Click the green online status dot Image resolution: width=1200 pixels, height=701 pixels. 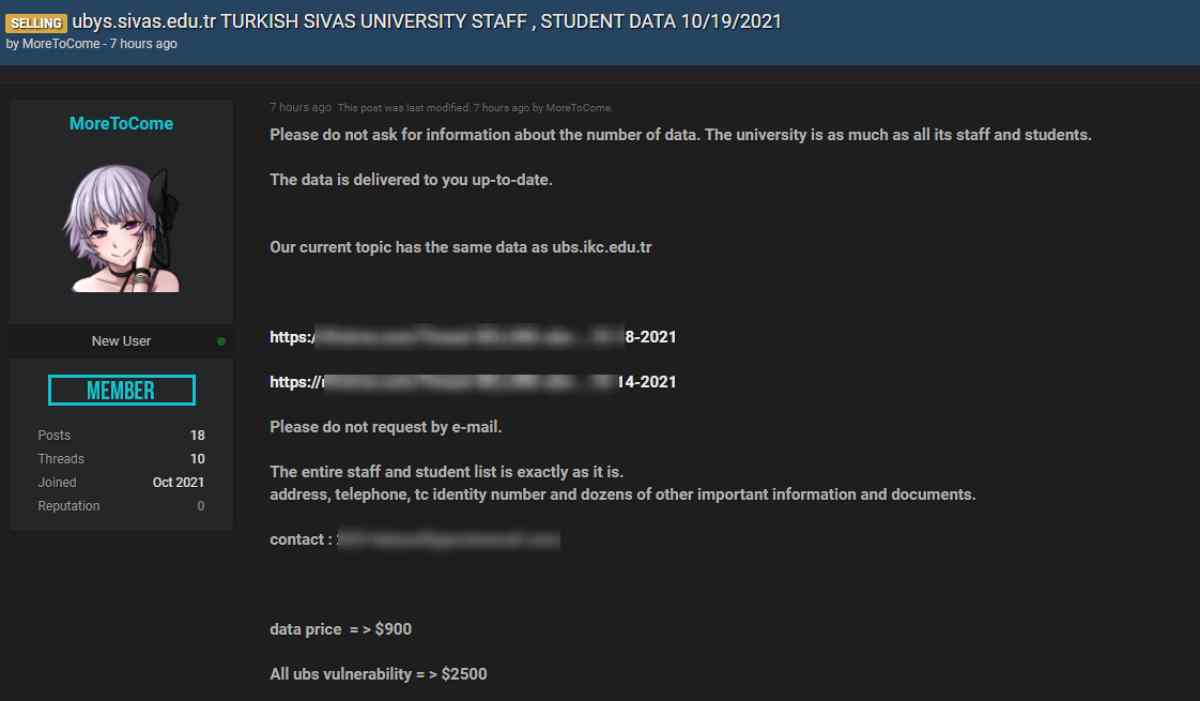[221, 341]
